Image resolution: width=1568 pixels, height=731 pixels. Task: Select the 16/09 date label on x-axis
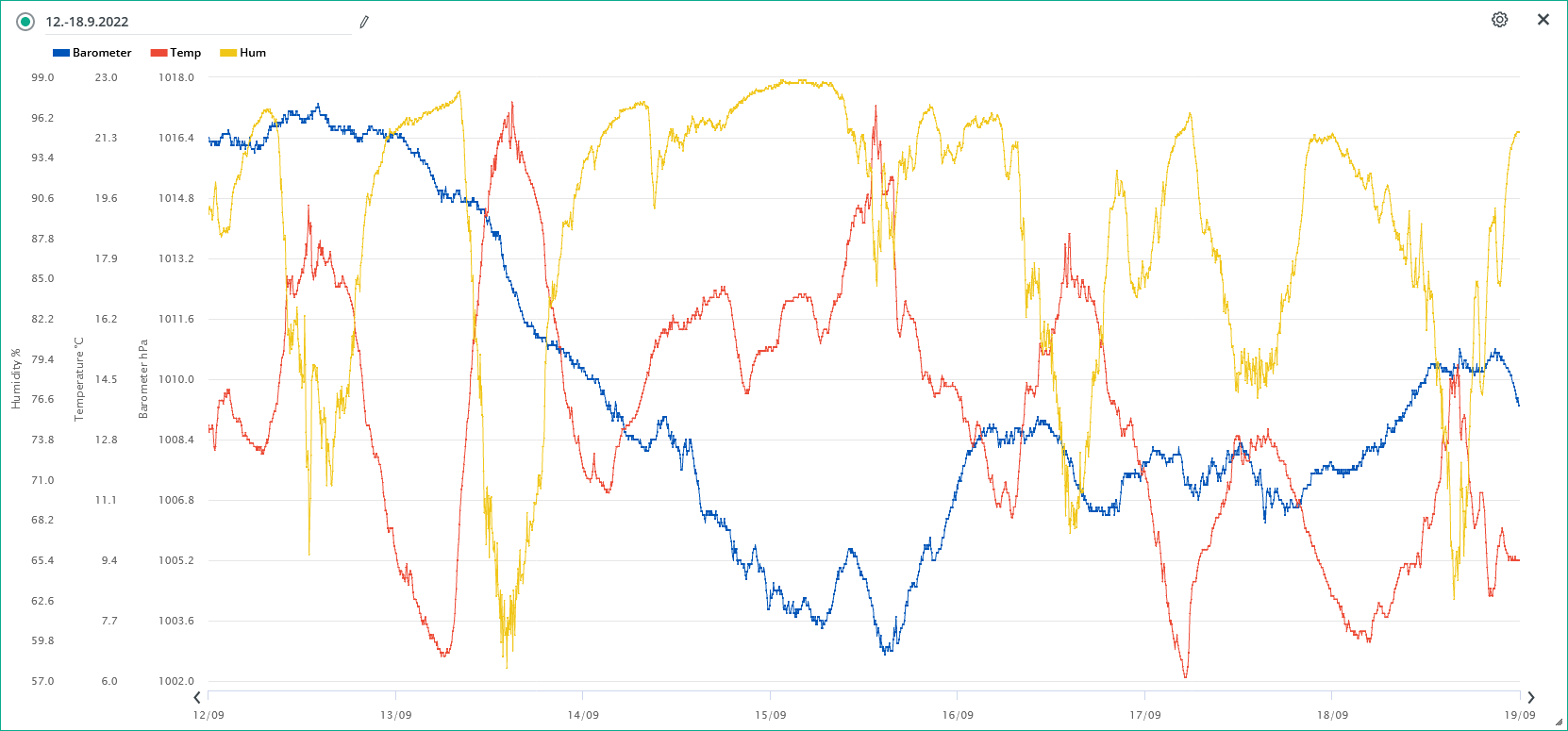958,715
